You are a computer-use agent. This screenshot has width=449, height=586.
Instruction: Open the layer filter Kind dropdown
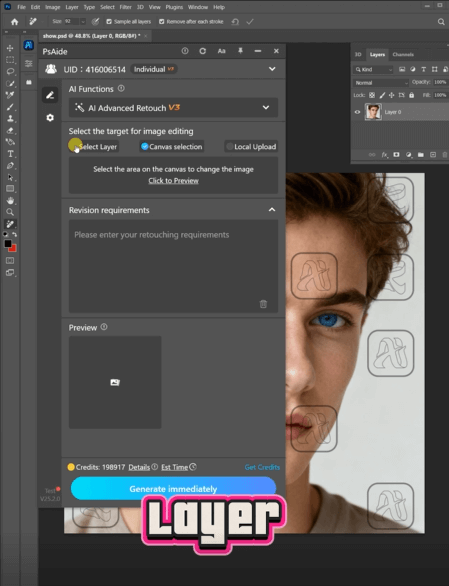pos(373,70)
